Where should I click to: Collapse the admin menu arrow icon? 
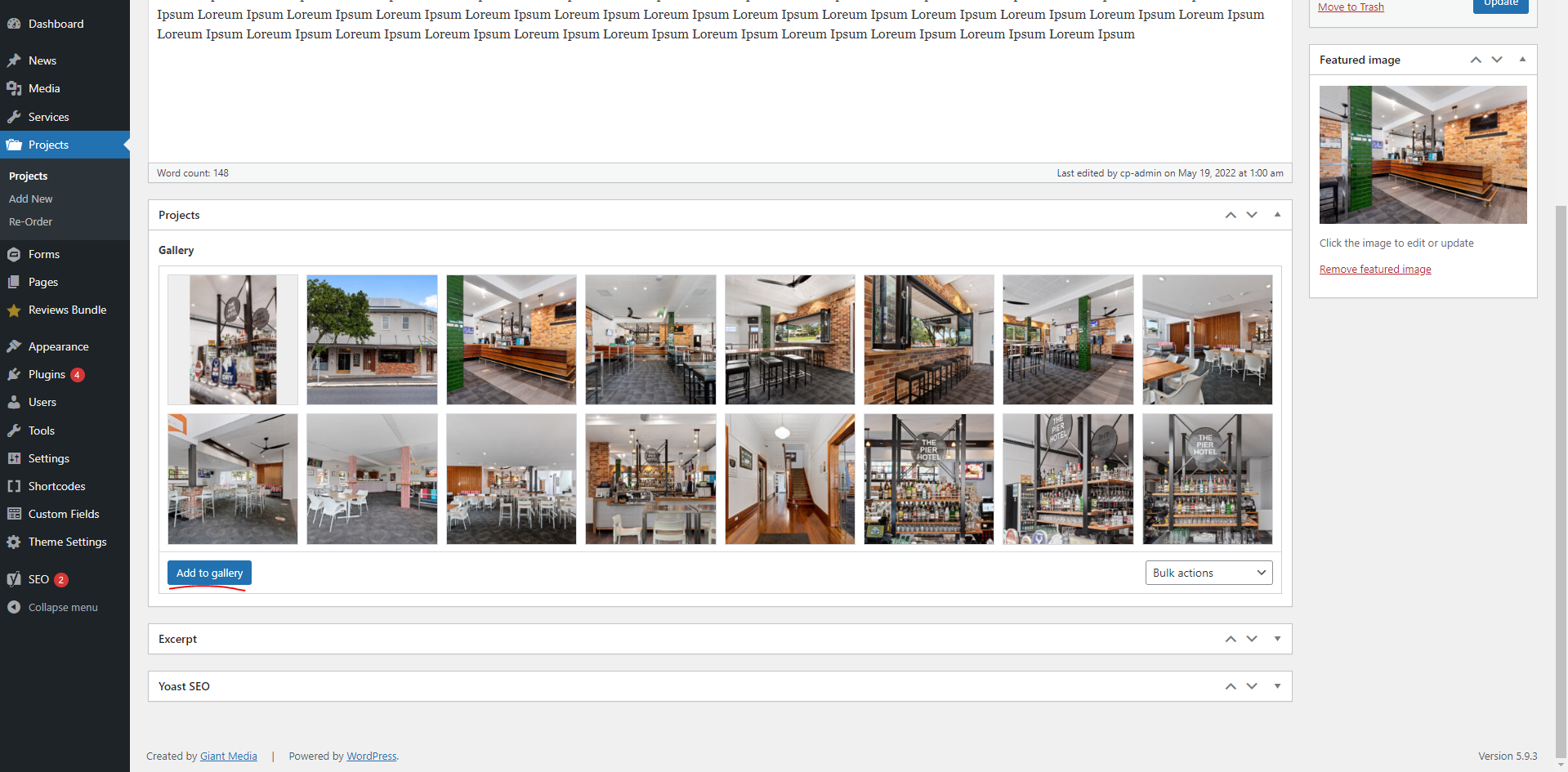pos(14,607)
